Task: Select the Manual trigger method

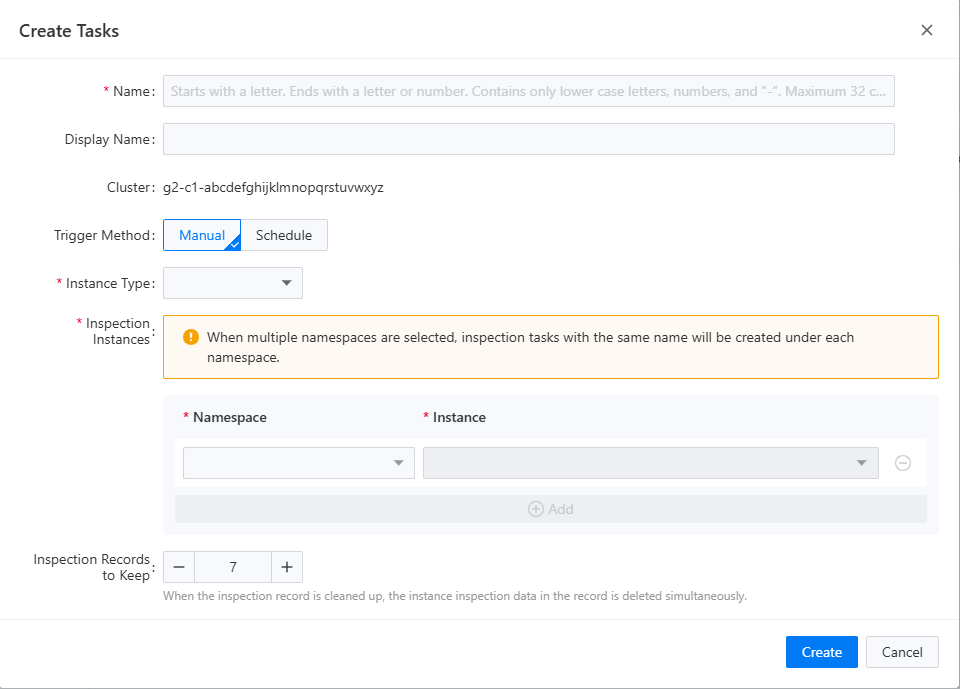Action: [x=201, y=235]
